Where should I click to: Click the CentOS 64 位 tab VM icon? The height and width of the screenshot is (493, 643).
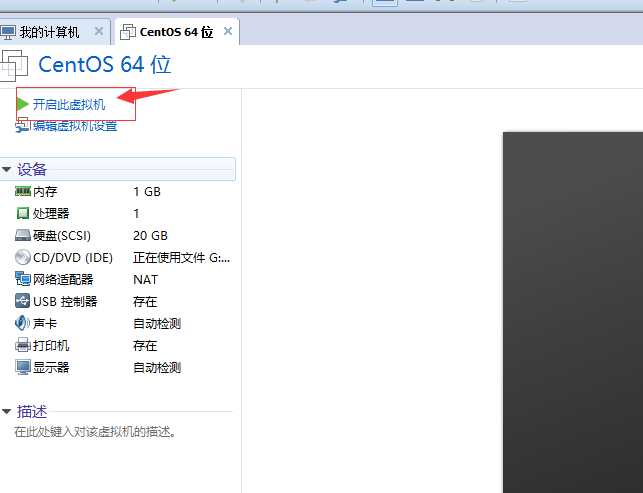click(128, 32)
